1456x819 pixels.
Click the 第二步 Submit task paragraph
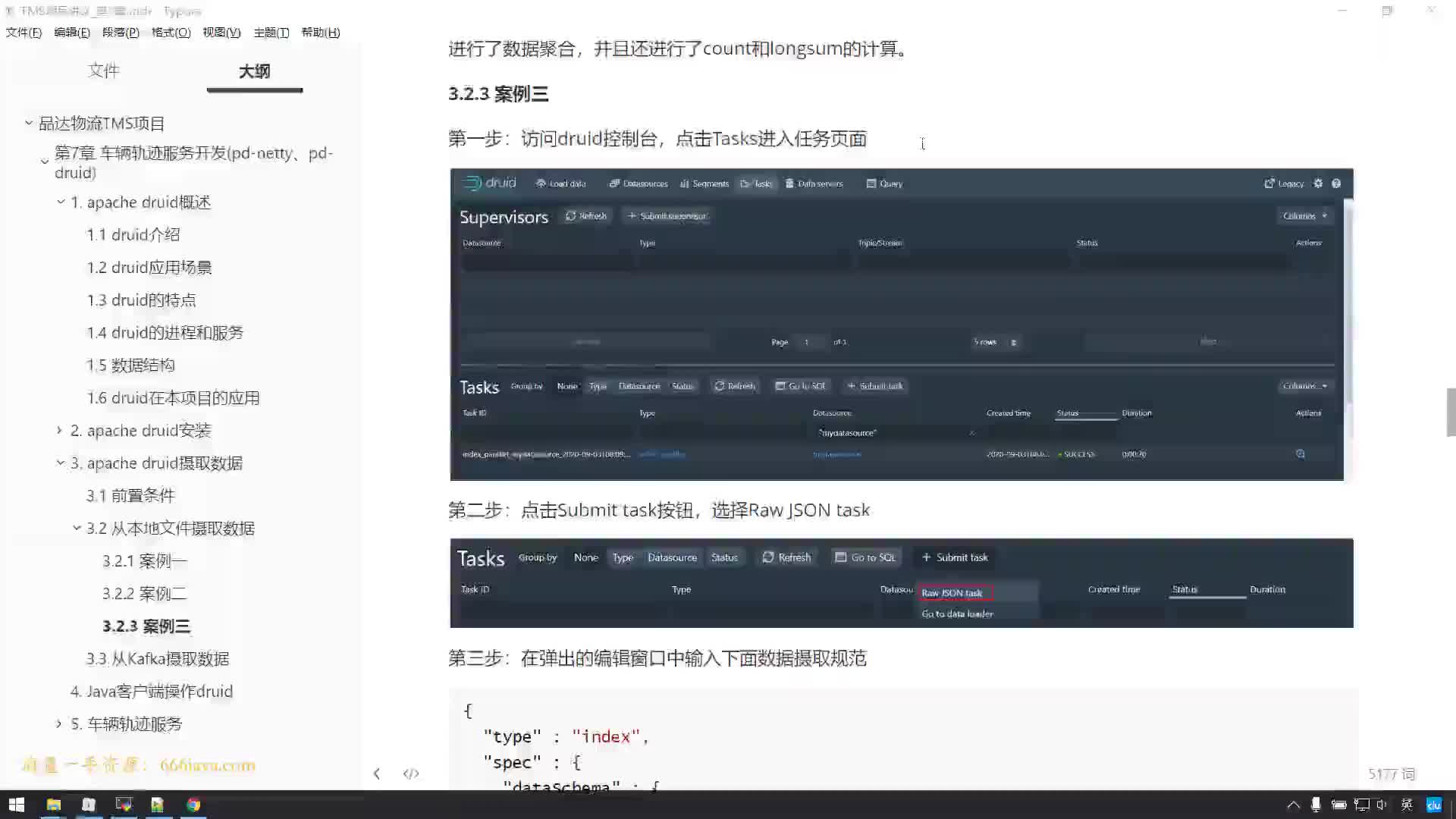tap(659, 510)
